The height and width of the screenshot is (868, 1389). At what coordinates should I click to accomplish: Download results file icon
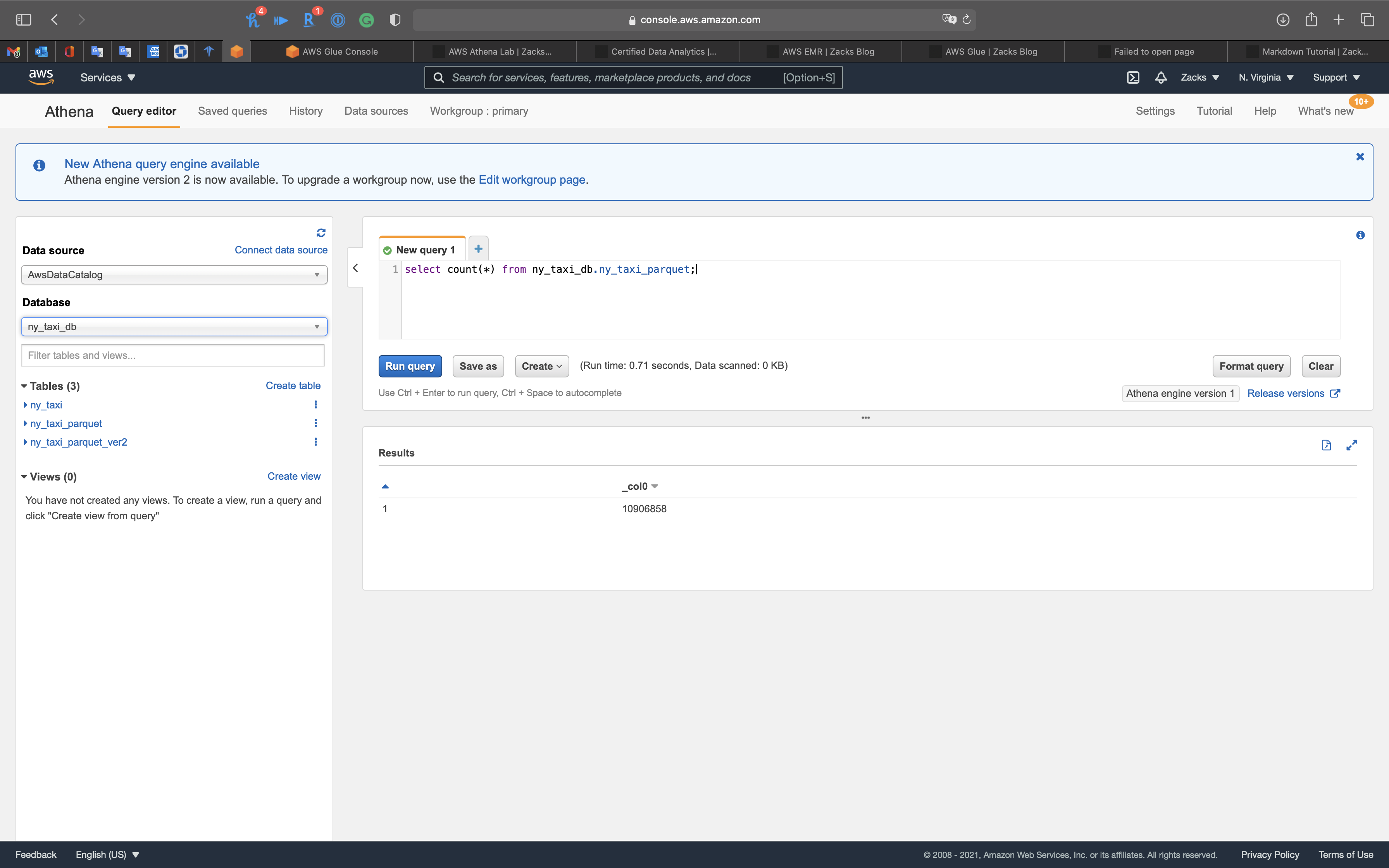coord(1326,445)
